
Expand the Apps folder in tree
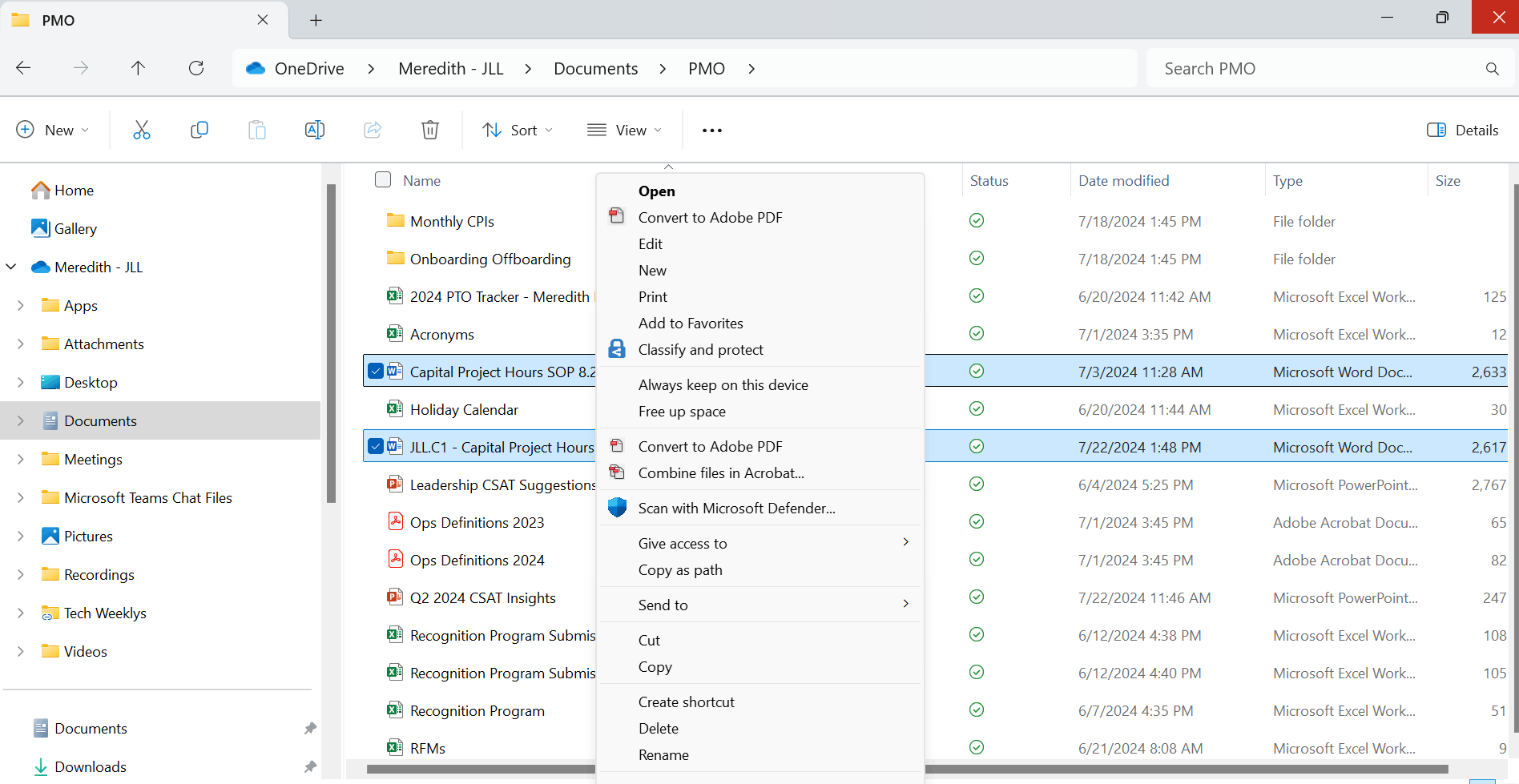(21, 305)
